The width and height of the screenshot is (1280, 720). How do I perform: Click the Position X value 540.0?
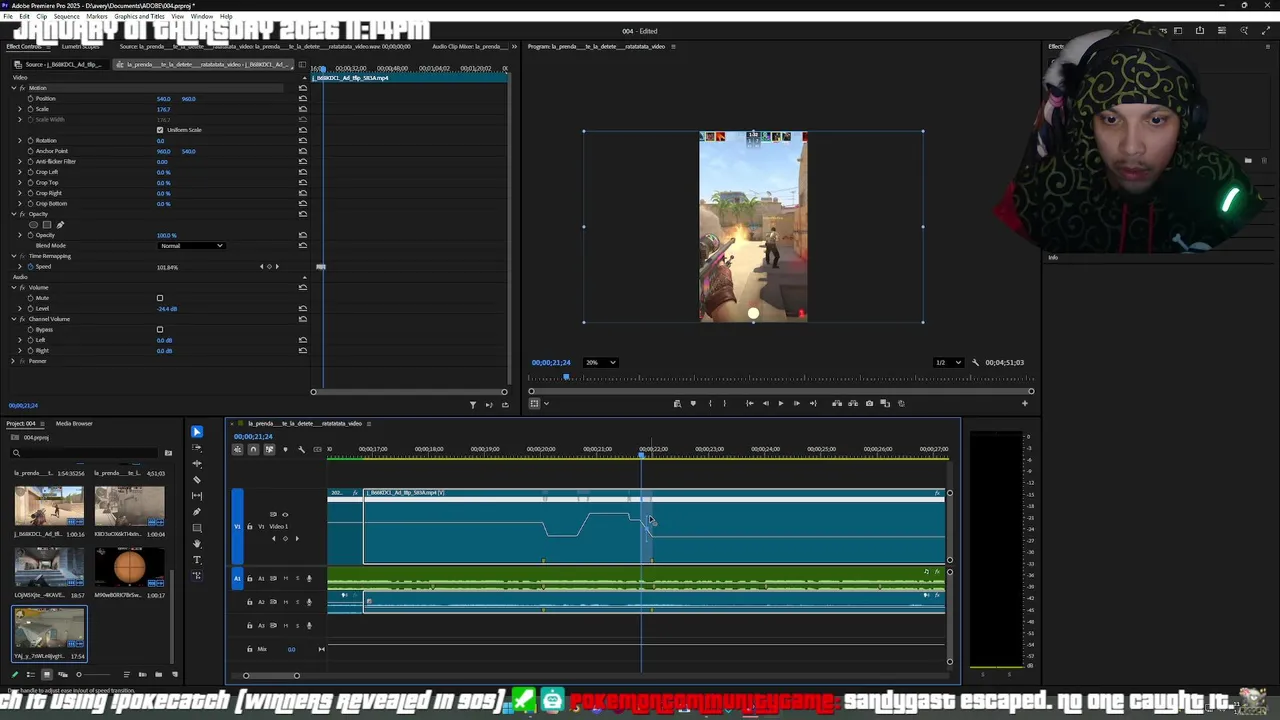tap(163, 99)
